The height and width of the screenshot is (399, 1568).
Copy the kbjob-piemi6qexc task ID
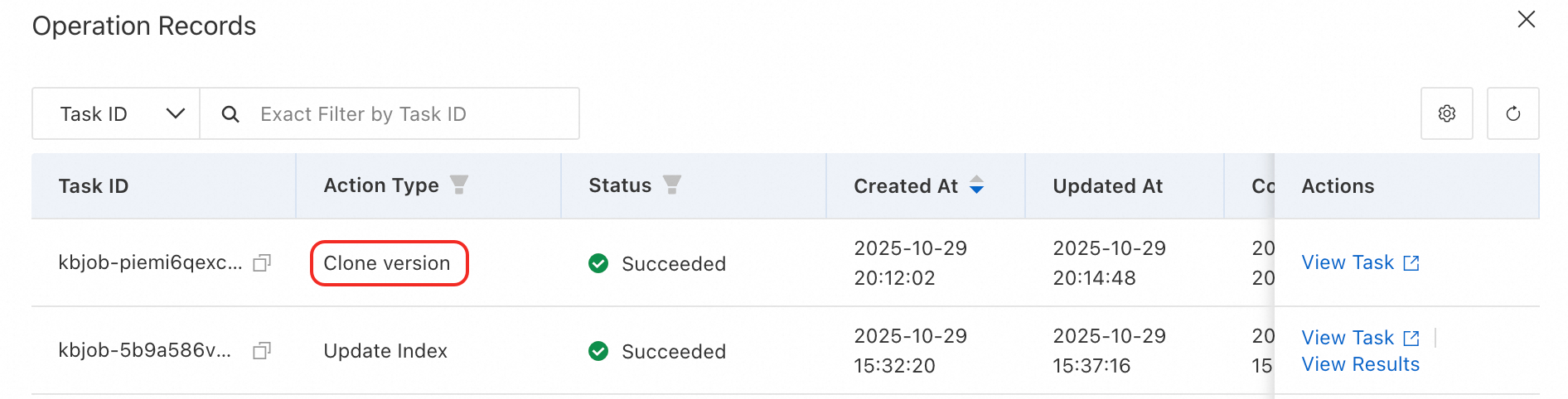pos(262,263)
